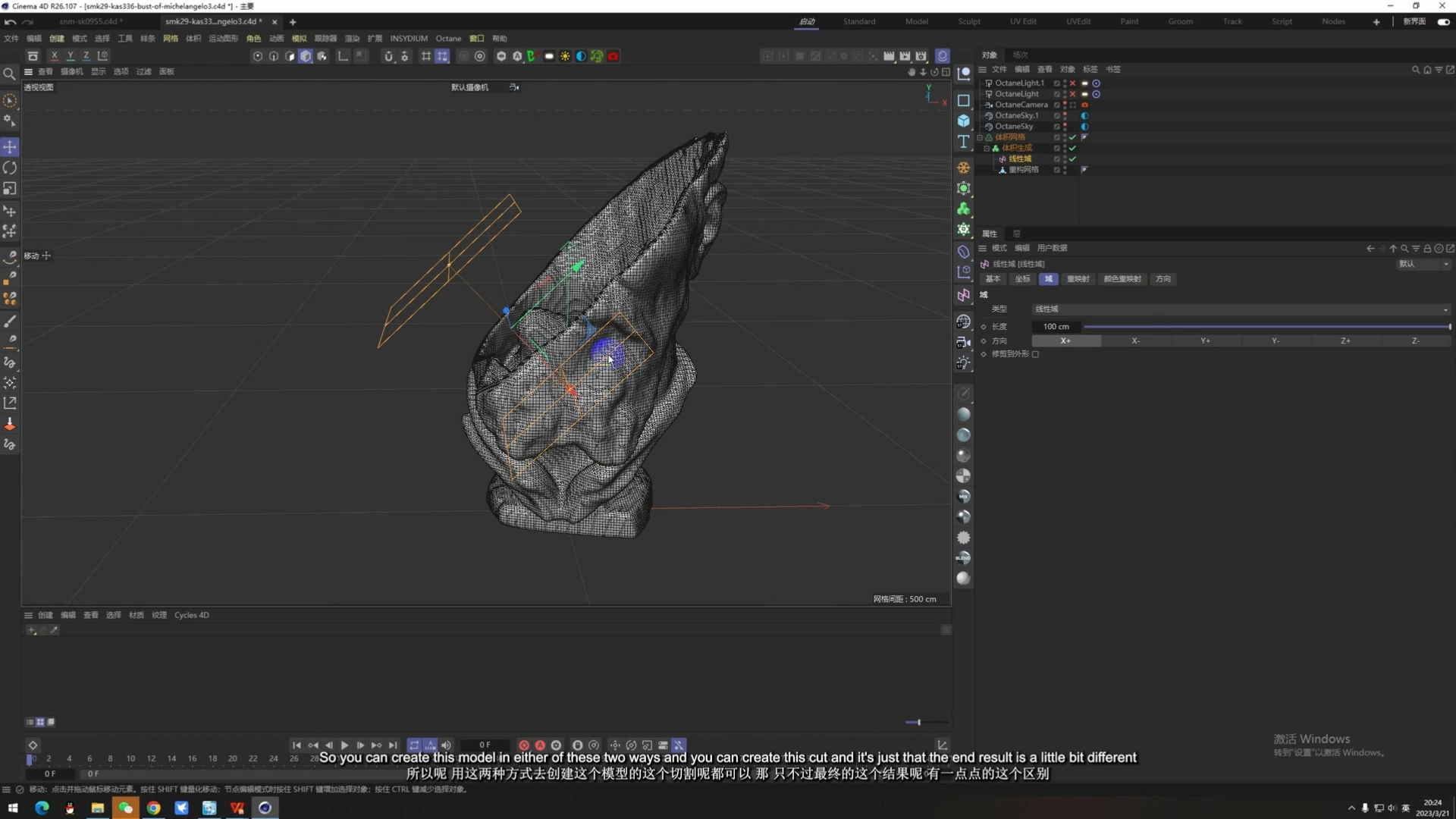Open the Octane live viewer camera icon
Viewport: 1456px width, 819px height.
(x=613, y=56)
